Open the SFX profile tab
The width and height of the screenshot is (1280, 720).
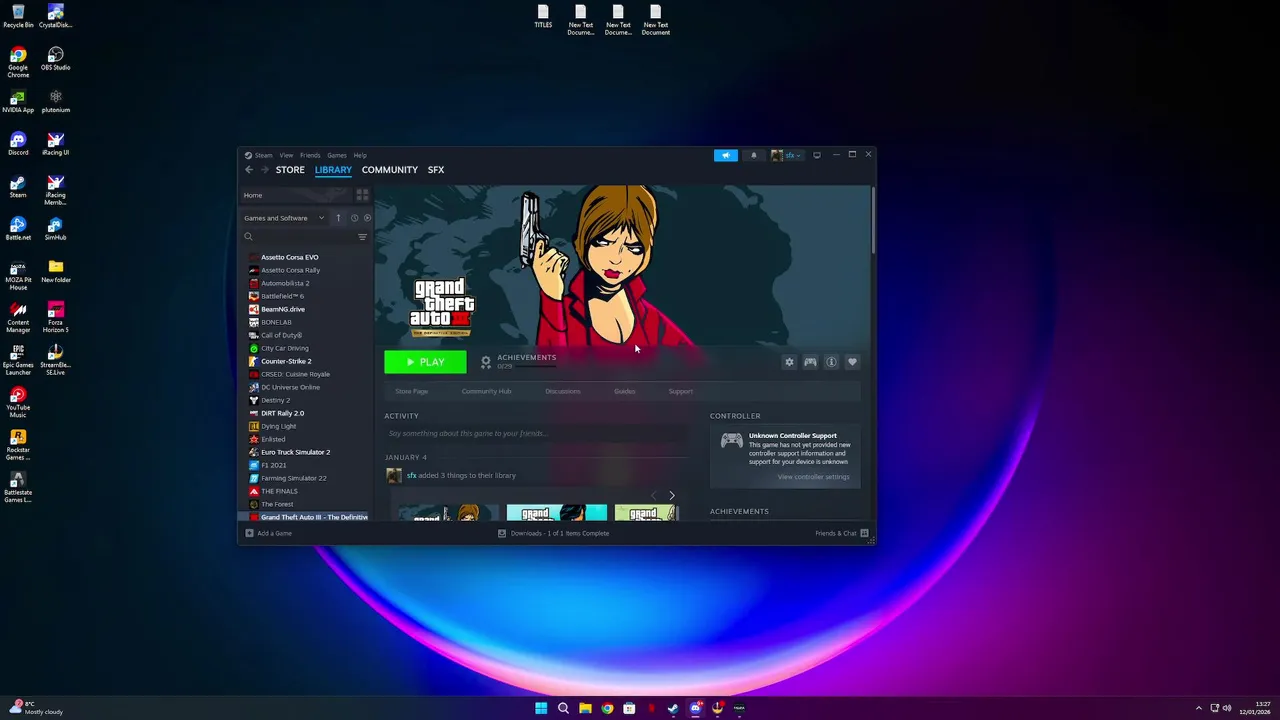436,170
